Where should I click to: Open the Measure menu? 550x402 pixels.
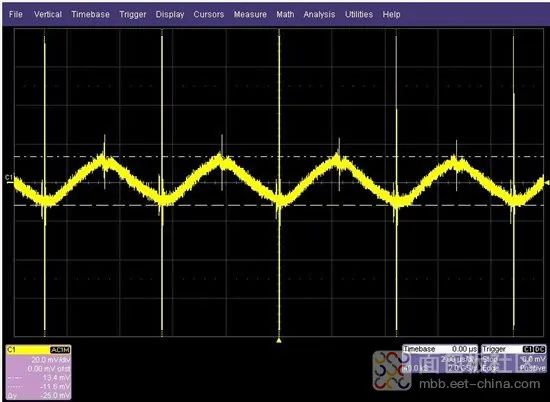250,14
